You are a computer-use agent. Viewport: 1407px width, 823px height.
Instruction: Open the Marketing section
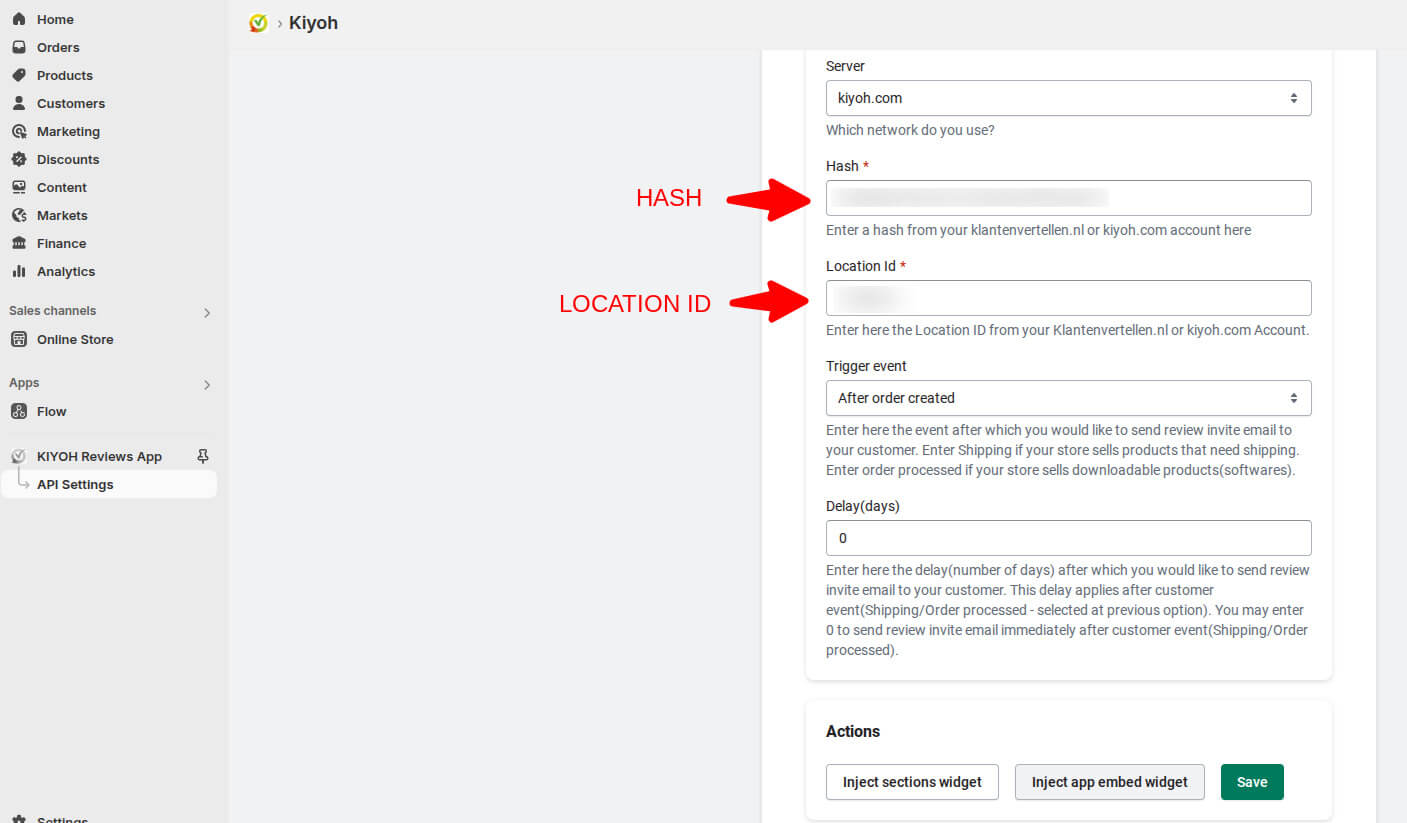point(68,131)
